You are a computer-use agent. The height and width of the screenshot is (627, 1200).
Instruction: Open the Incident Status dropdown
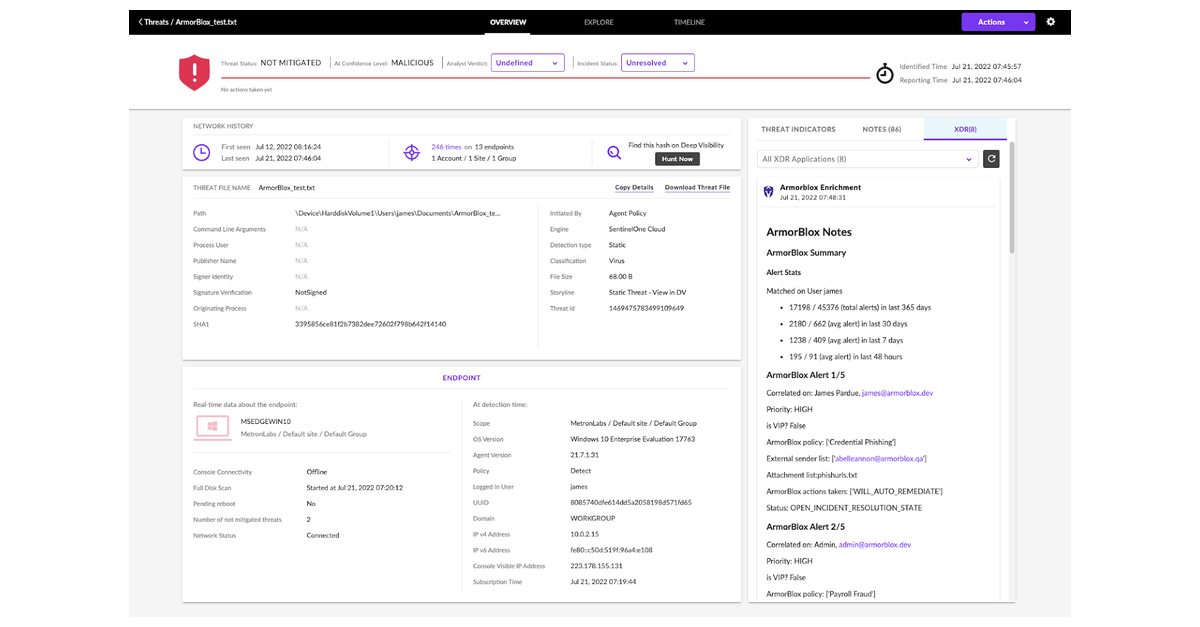657,63
